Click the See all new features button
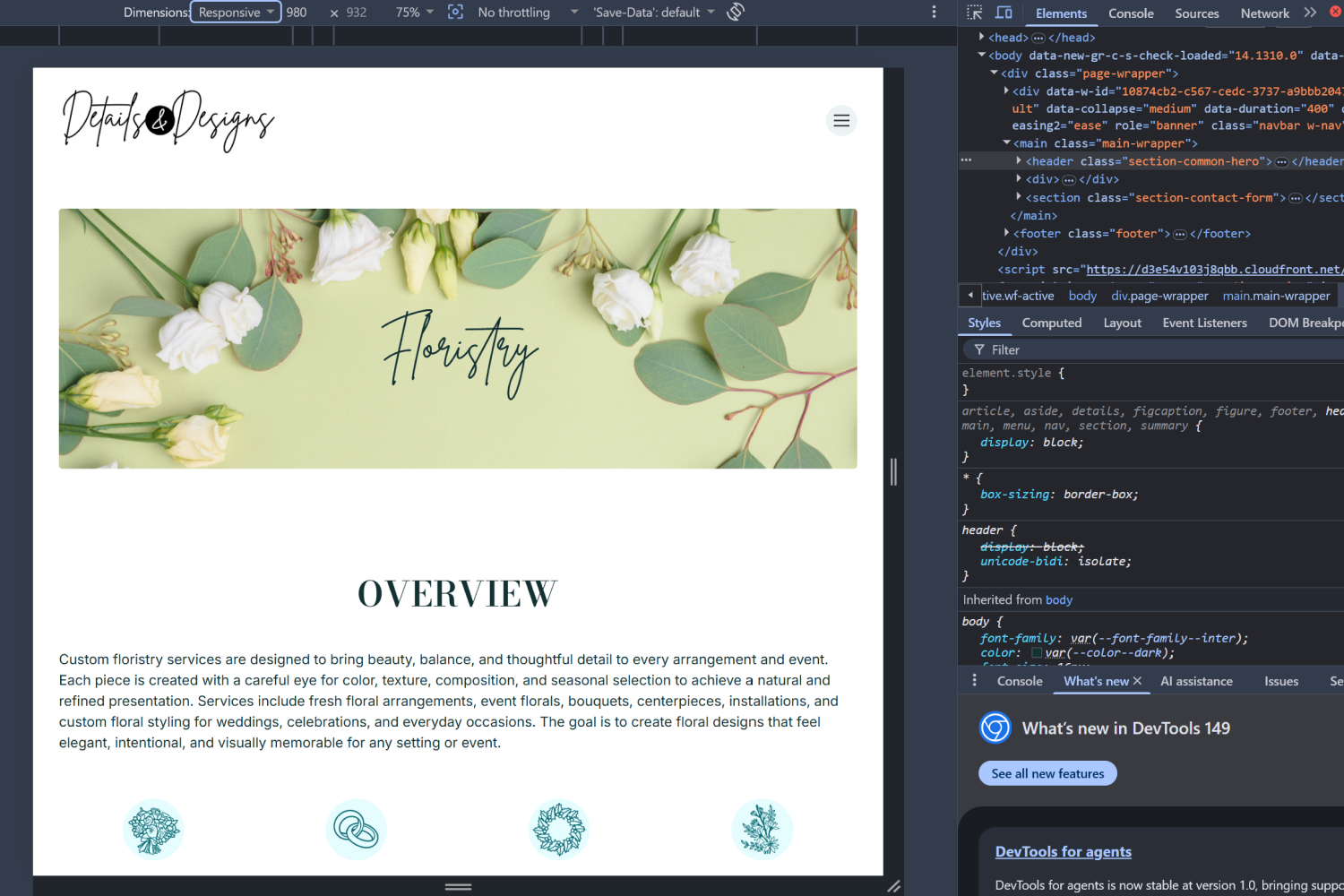This screenshot has width=1344, height=896. coord(1047,773)
